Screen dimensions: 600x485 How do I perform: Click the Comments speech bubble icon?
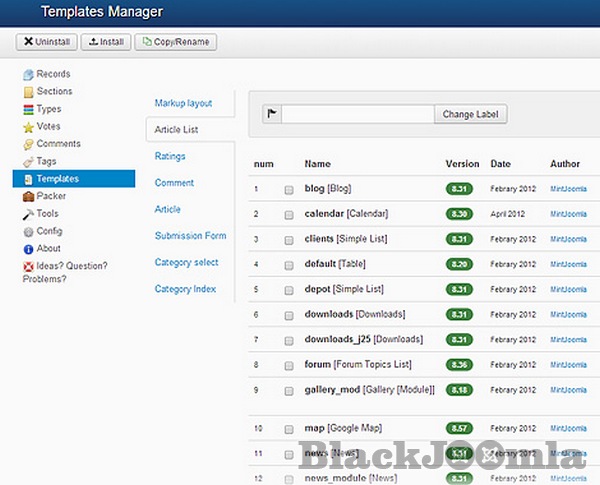click(x=28, y=144)
